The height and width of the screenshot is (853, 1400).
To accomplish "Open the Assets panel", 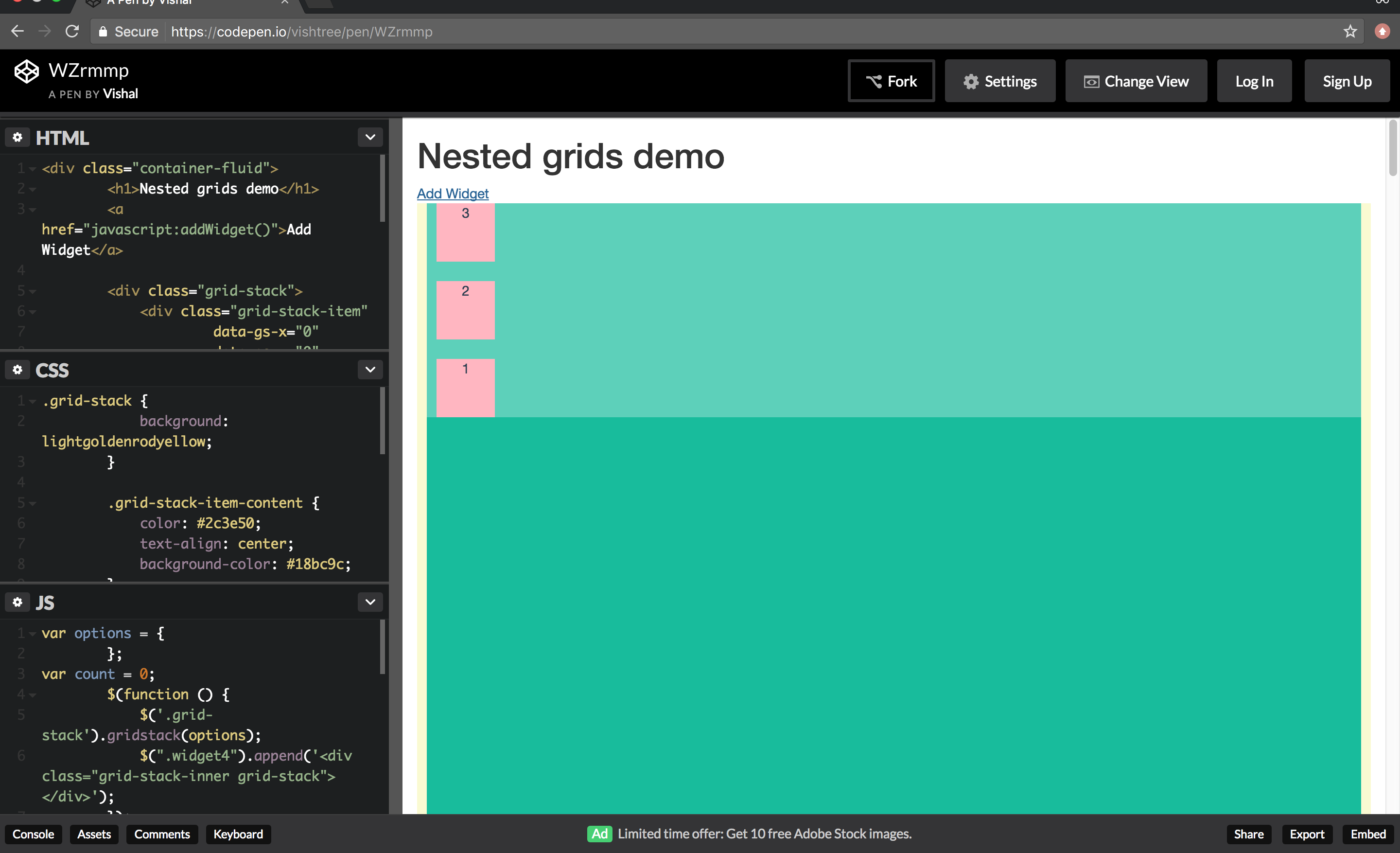I will (x=94, y=834).
